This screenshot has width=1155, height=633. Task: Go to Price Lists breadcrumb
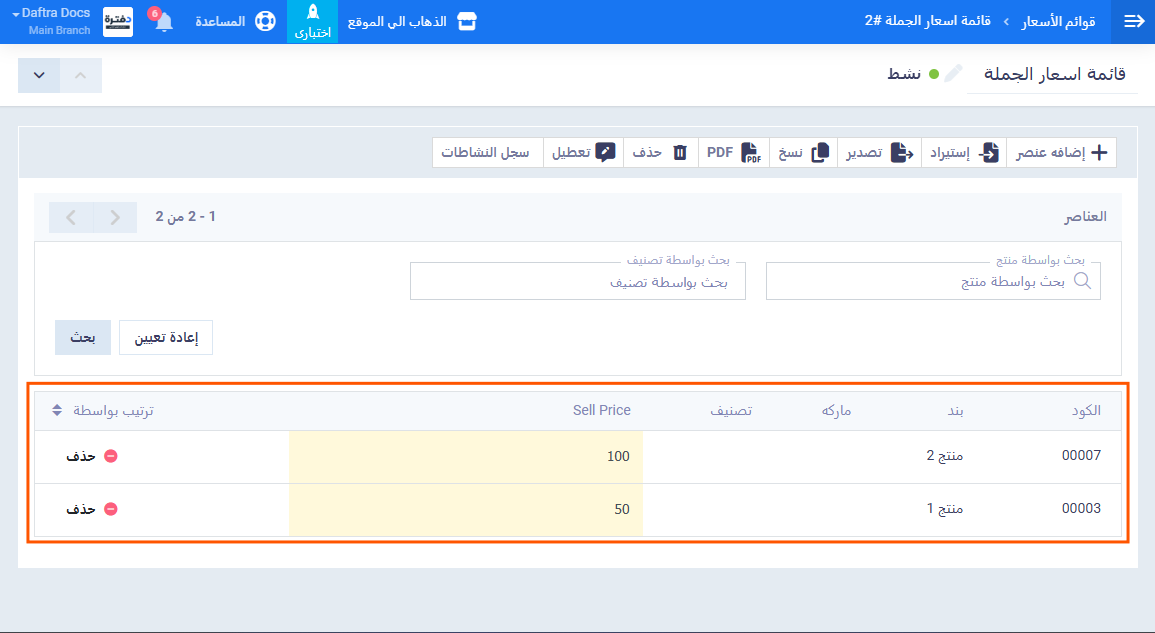1061,21
